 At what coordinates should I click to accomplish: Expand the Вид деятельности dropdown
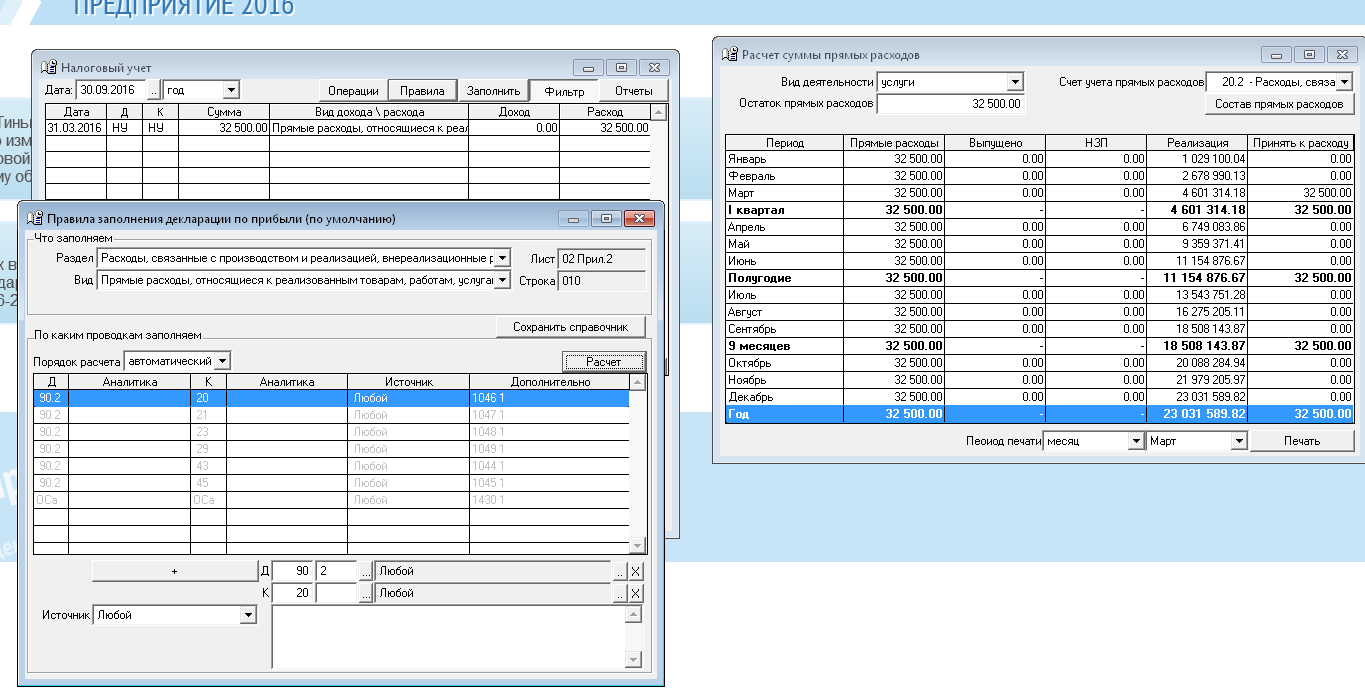(x=1015, y=82)
